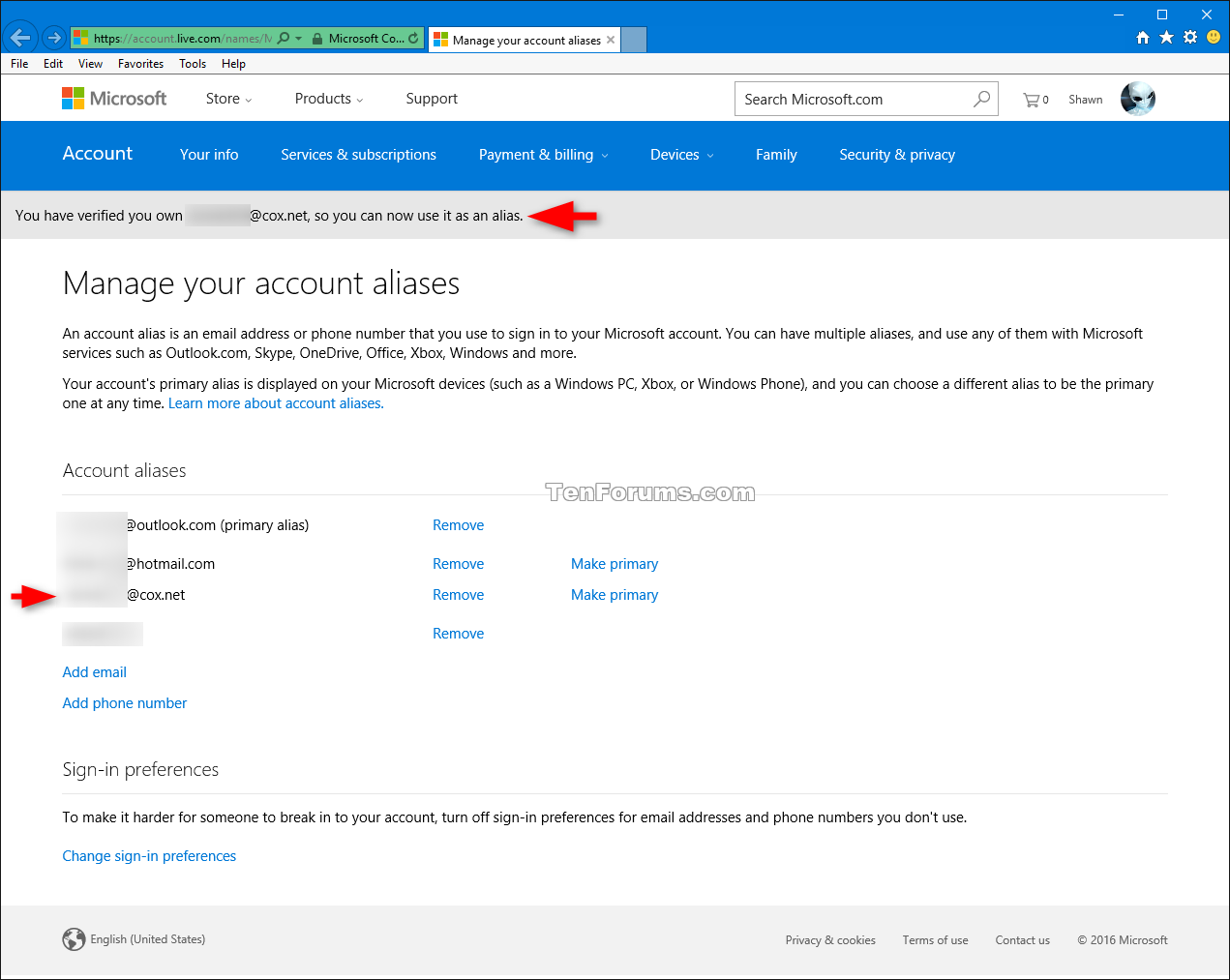Screen dimensions: 1230x980
Task: Click the Microsoft logo
Action: (114, 99)
